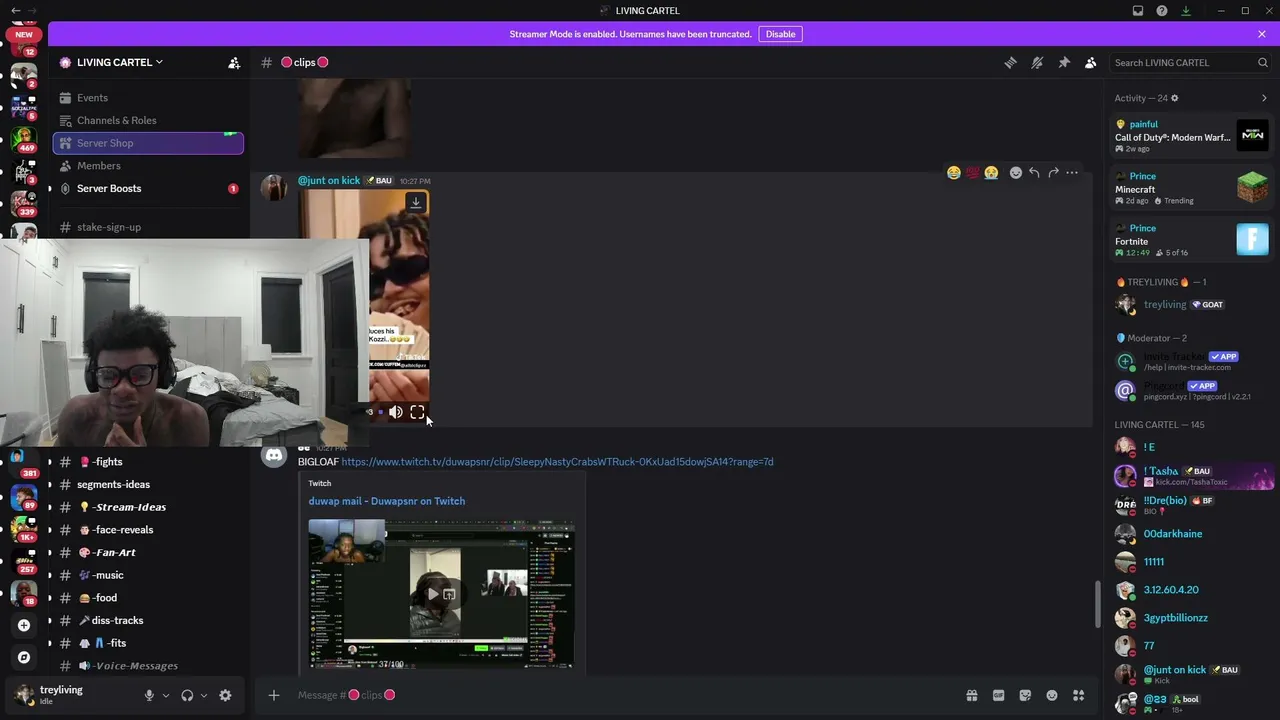Open the LIVING CARTEL server dropdown
This screenshot has width=1280, height=720.
[120, 62]
